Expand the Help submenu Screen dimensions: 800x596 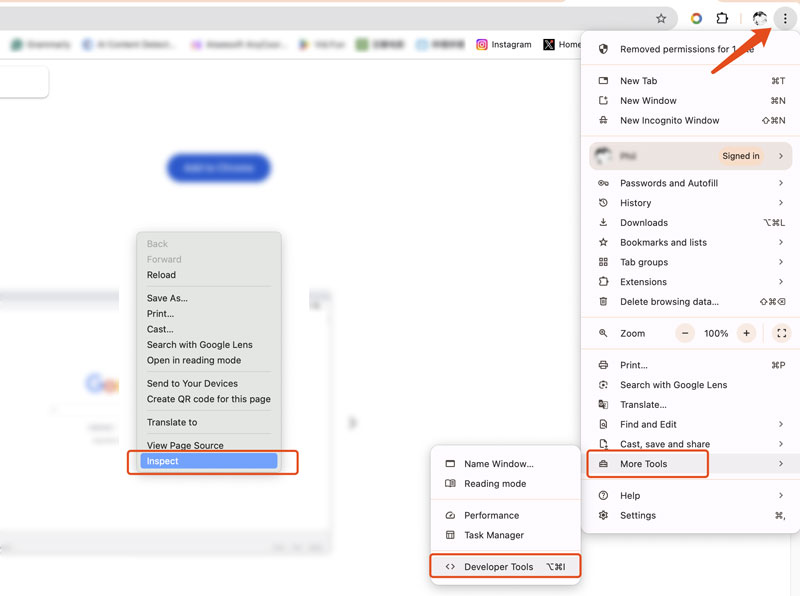(x=691, y=495)
